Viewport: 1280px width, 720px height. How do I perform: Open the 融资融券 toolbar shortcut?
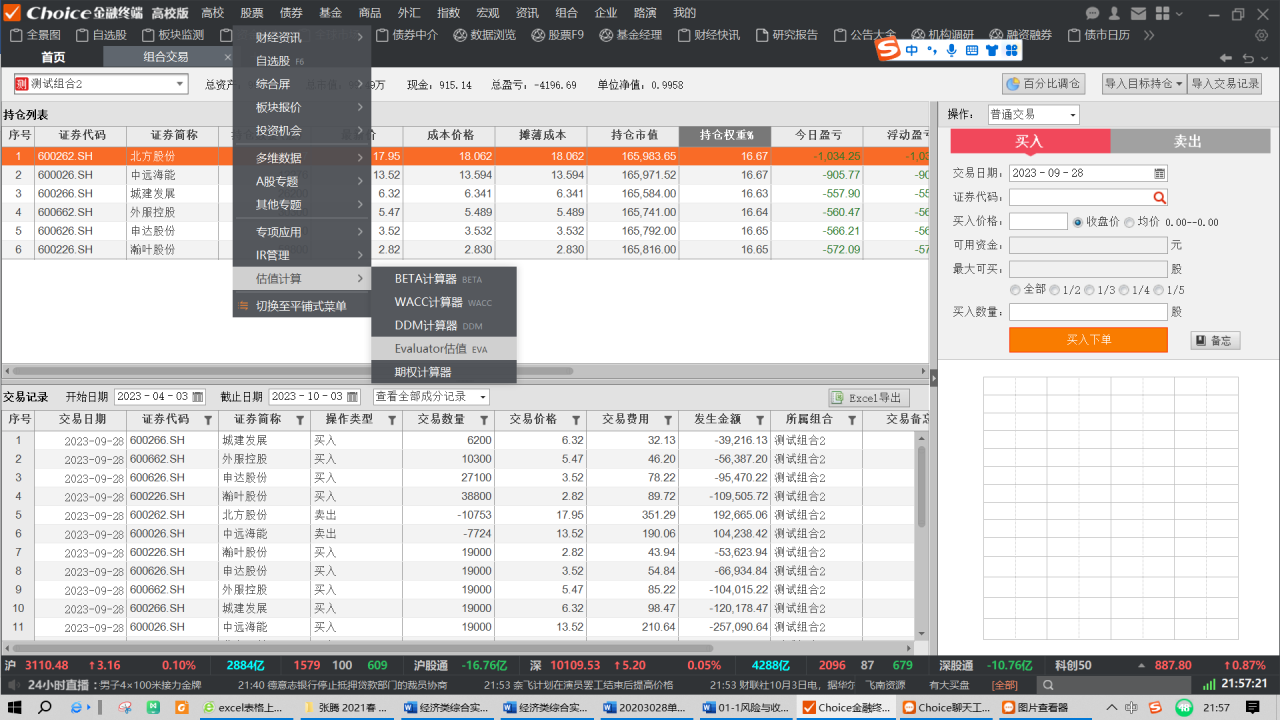[x=1020, y=35]
